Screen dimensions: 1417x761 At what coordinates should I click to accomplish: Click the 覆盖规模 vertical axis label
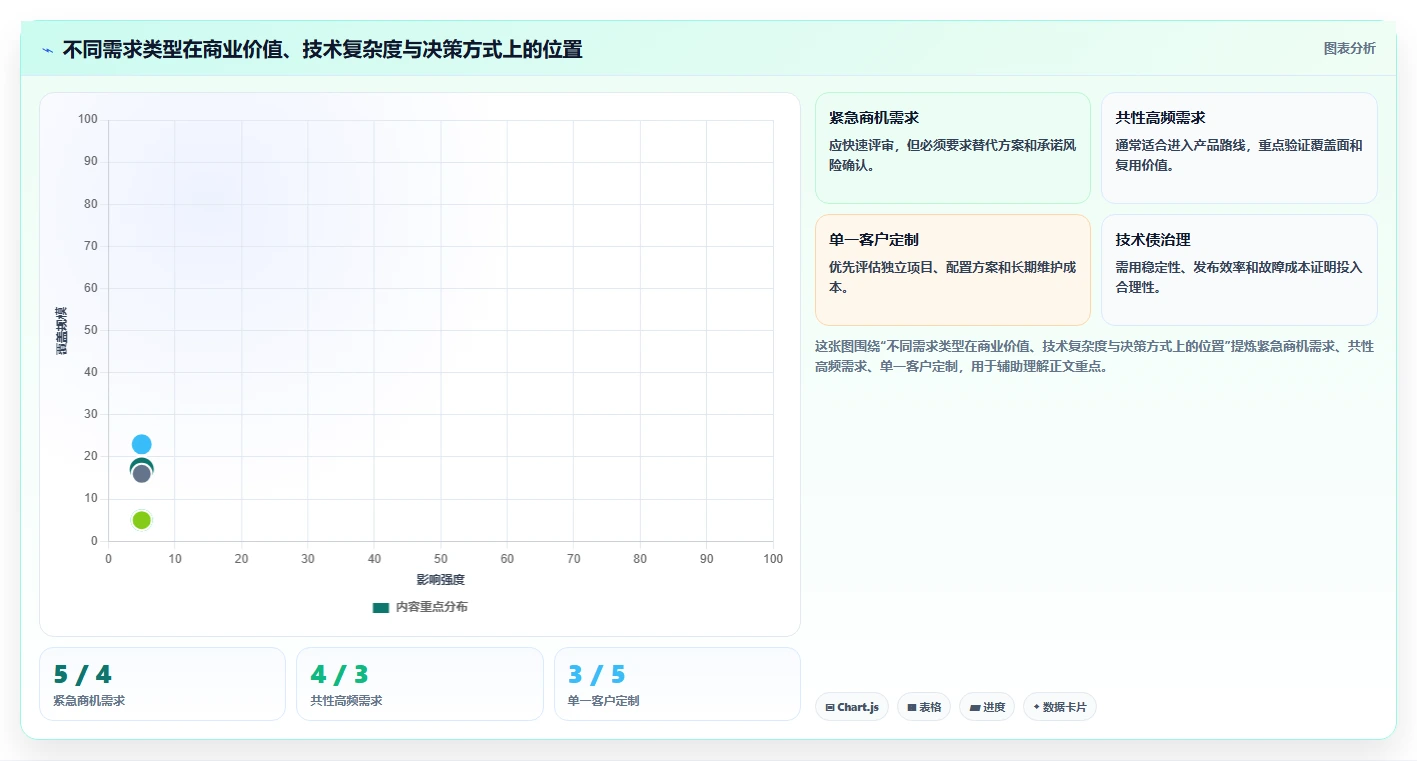pos(62,330)
